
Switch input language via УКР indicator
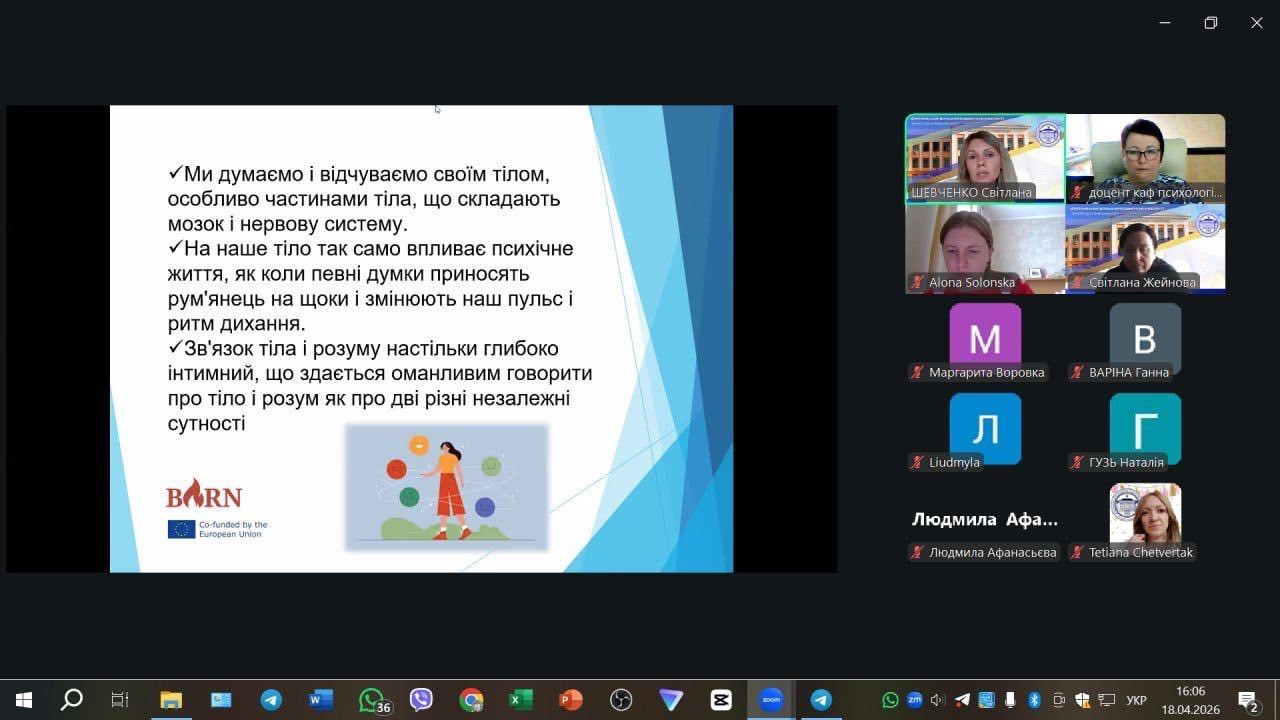[x=1136, y=700]
